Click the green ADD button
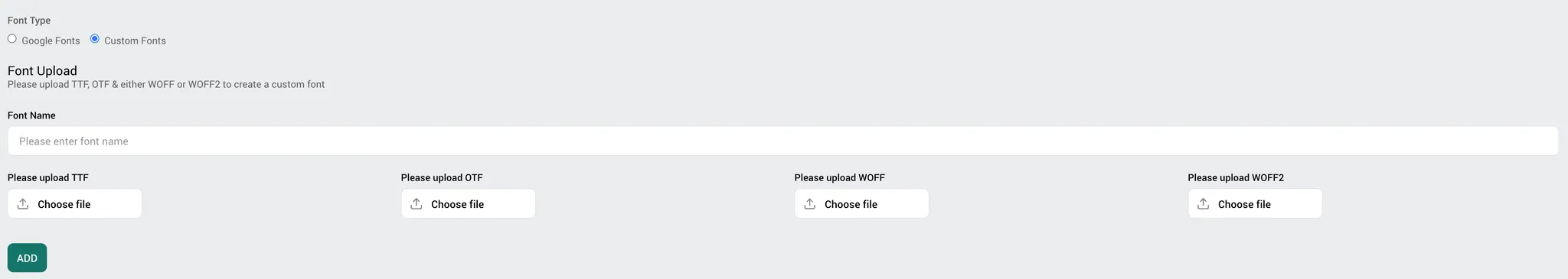This screenshot has height=279, width=1568. pyautogui.click(x=28, y=258)
